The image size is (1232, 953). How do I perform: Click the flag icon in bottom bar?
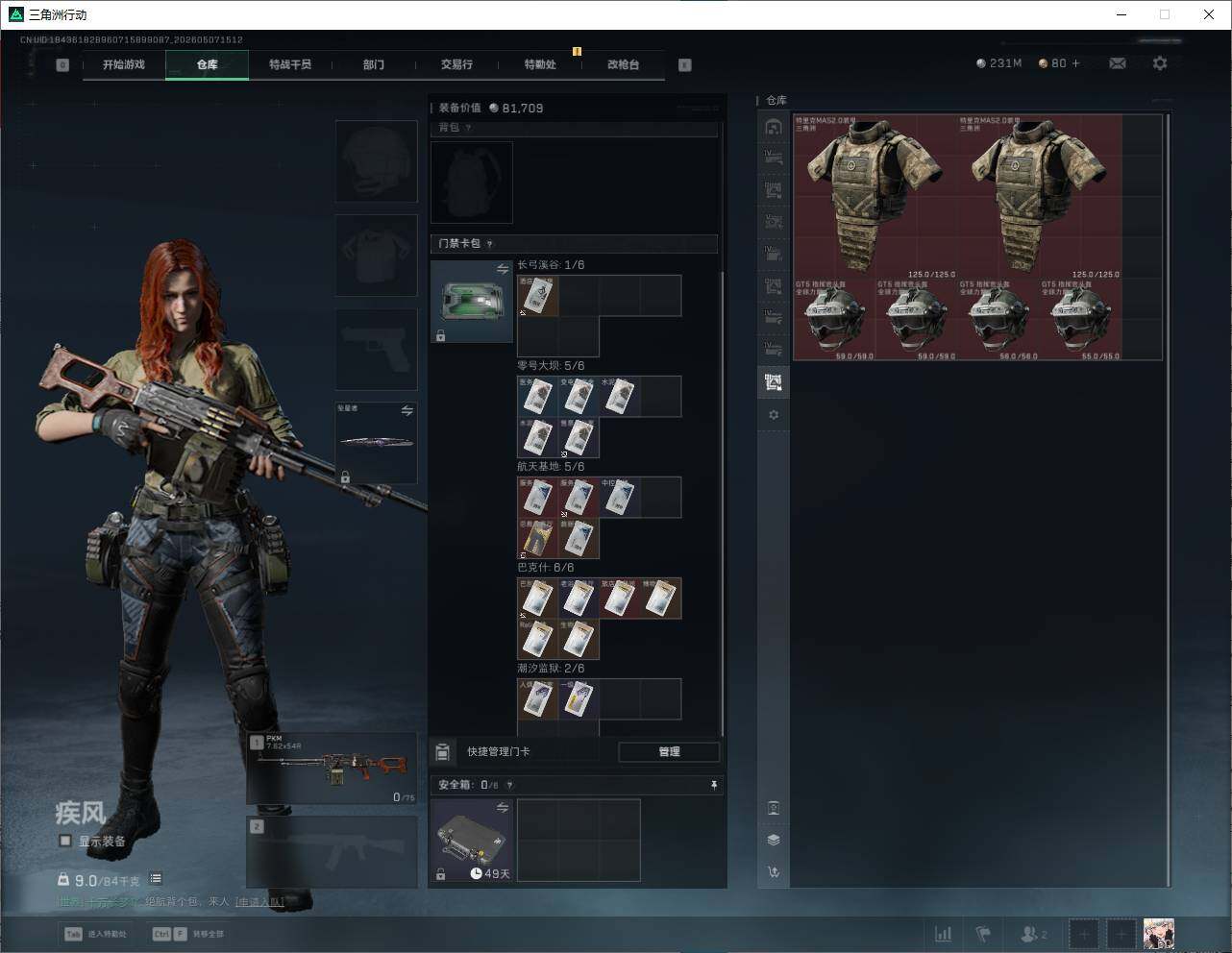click(983, 934)
